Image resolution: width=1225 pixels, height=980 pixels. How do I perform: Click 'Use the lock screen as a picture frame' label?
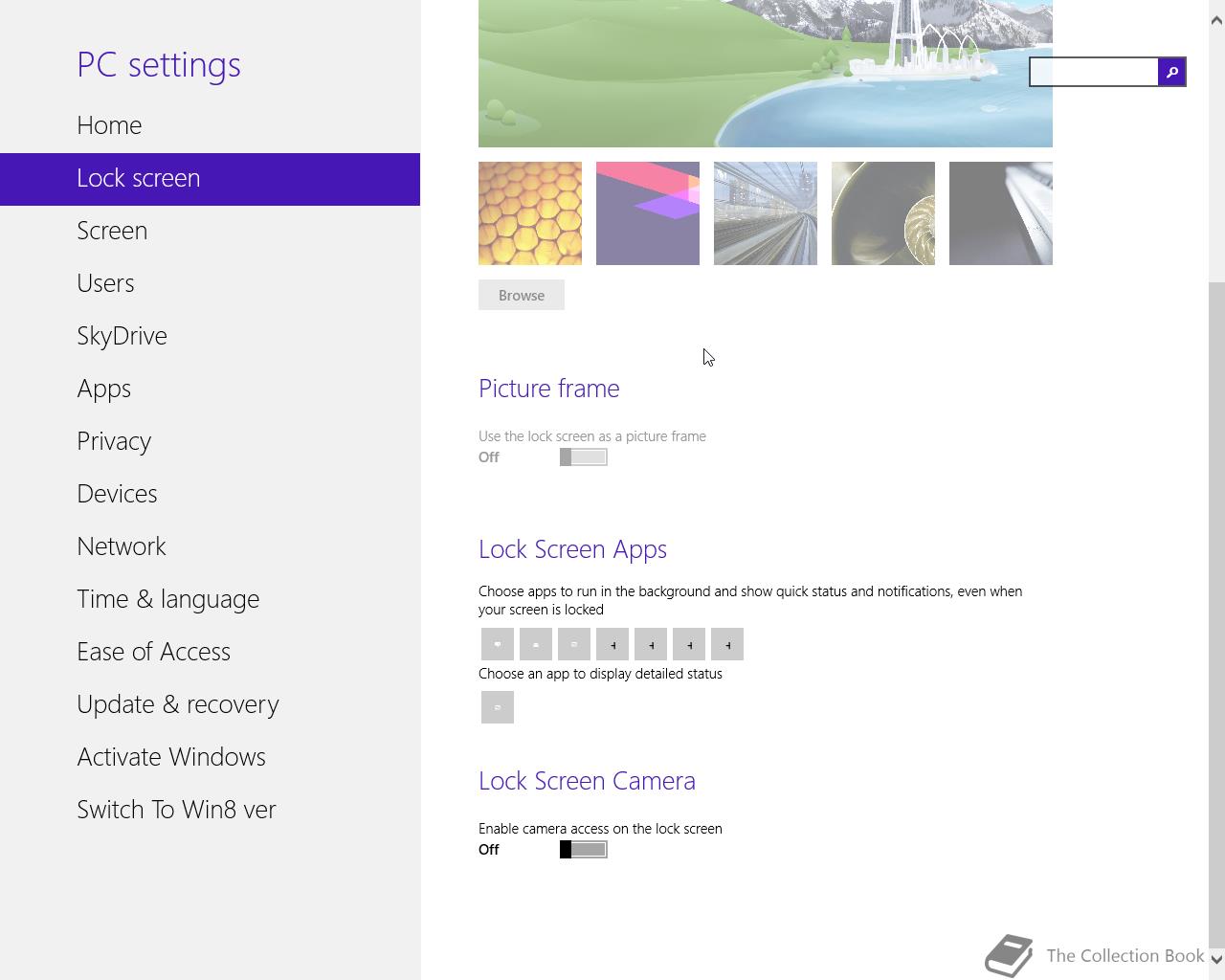(x=592, y=436)
